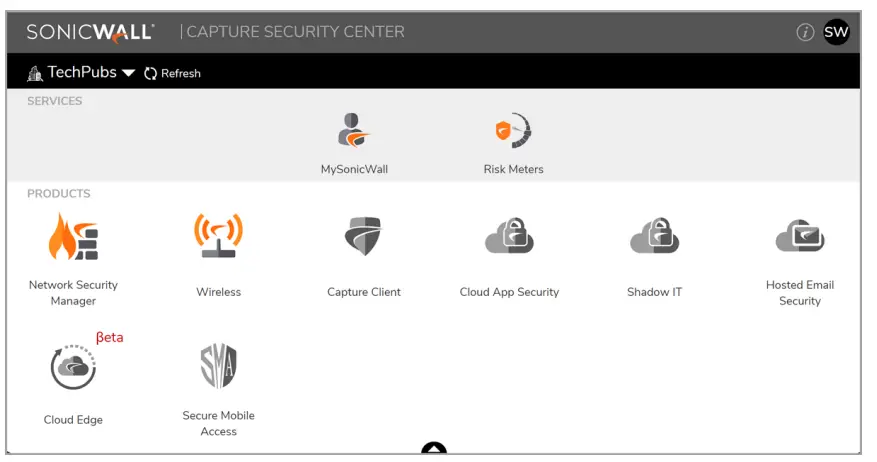877x462 pixels.
Task: Open the Hosted Email Security icon
Action: click(799, 237)
